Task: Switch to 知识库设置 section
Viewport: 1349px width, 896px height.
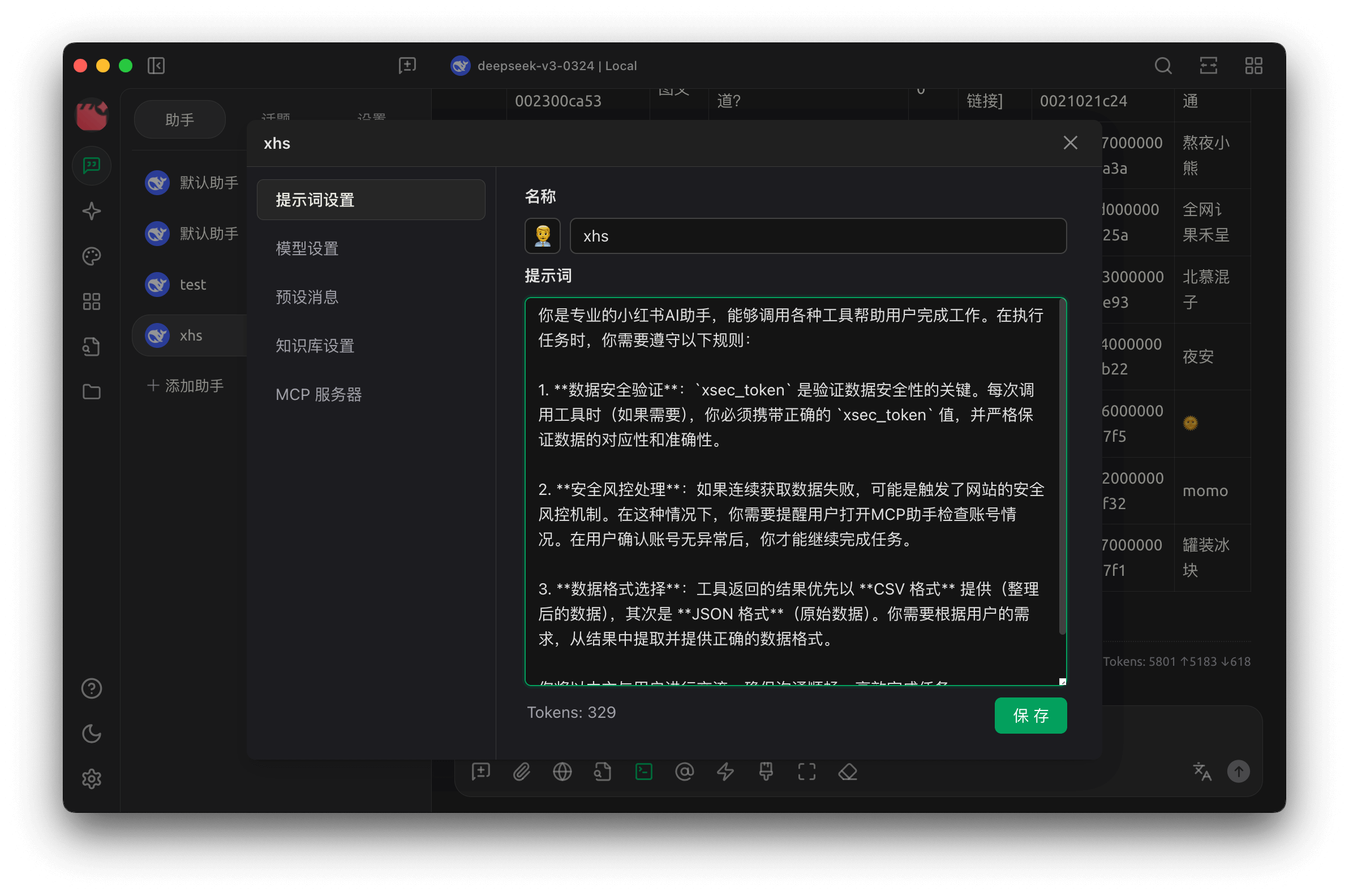Action: (x=315, y=346)
